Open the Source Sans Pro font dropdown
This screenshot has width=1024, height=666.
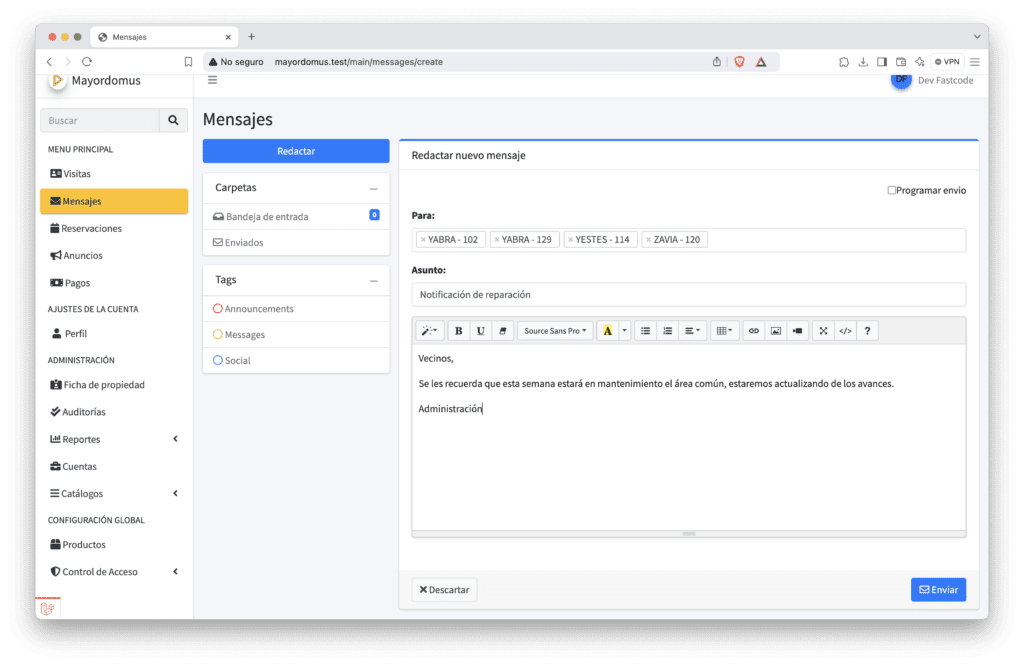point(555,331)
